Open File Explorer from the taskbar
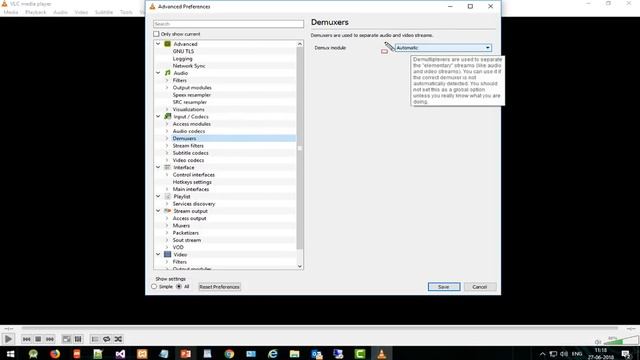Viewport: 640px width, 360px height. click(294, 353)
